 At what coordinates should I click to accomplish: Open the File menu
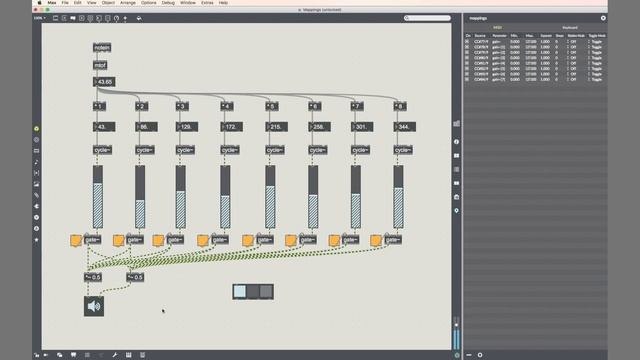[x=65, y=2]
